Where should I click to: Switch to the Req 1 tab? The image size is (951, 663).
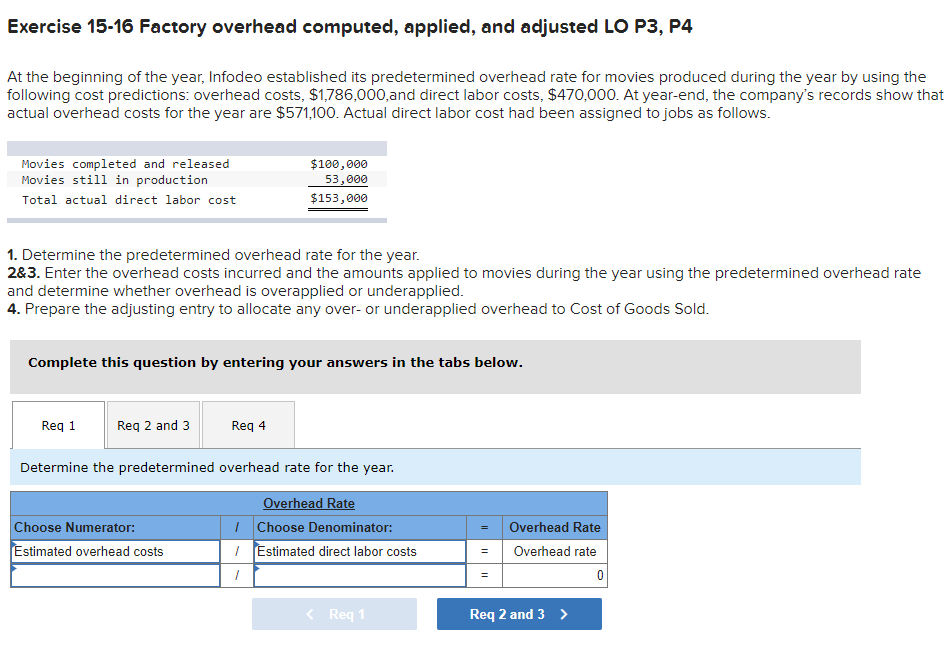click(x=57, y=424)
